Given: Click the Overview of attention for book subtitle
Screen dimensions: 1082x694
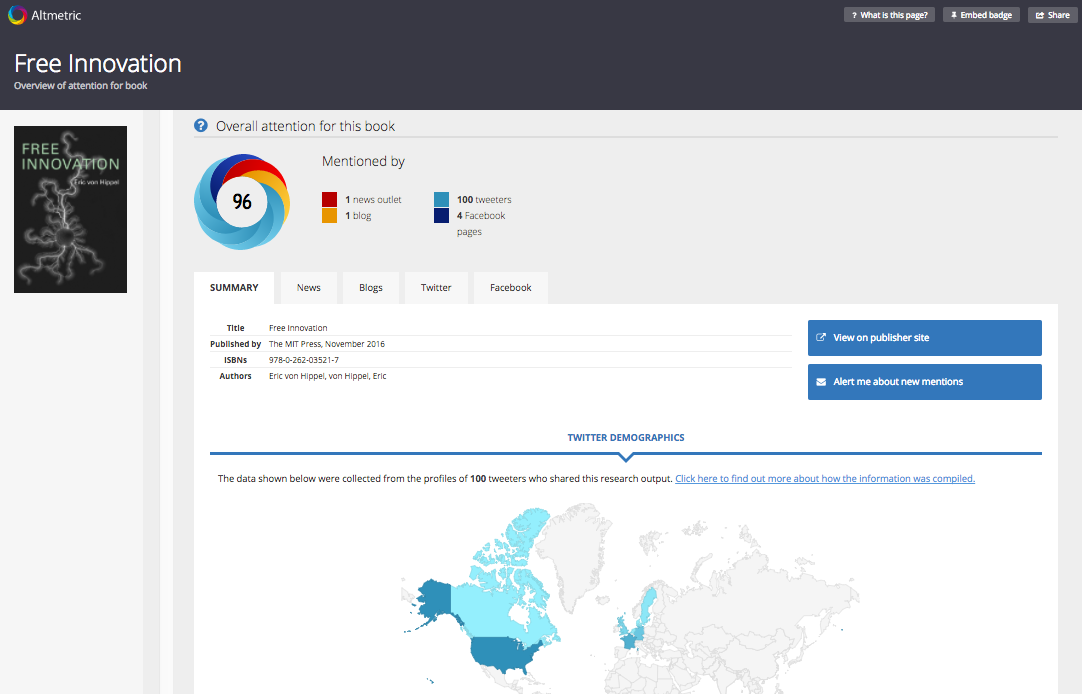Looking at the screenshot, I should 81,86.
